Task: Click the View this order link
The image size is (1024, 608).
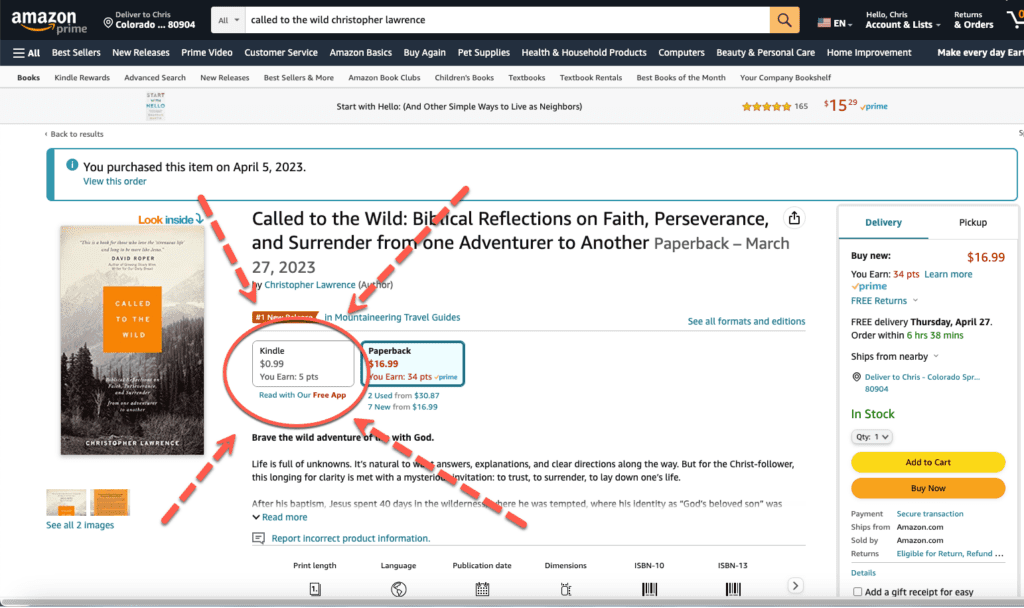Action: click(114, 181)
